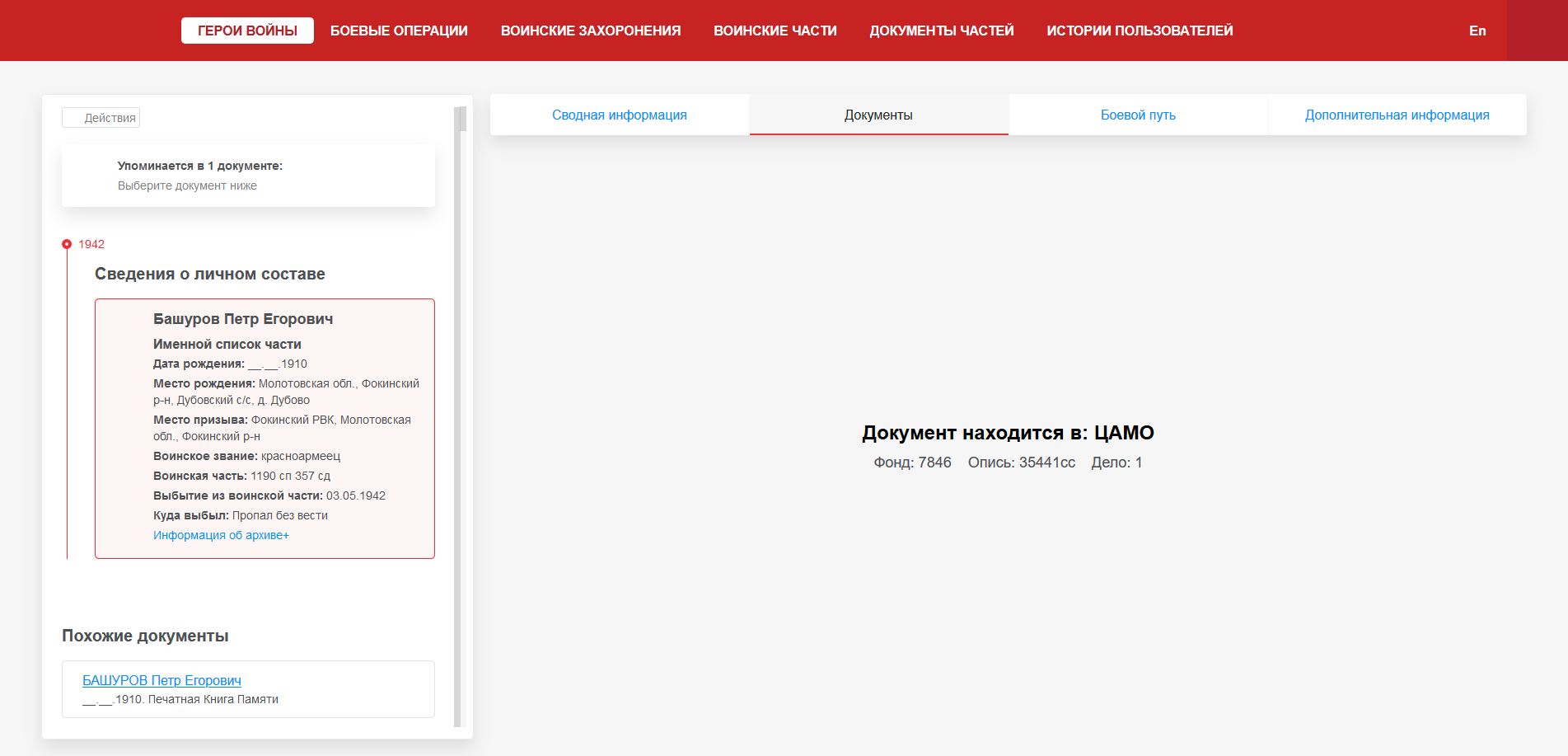Open the БАШУРОВ Петр Егорович similar document link
1568x756 pixels.
[x=161, y=680]
